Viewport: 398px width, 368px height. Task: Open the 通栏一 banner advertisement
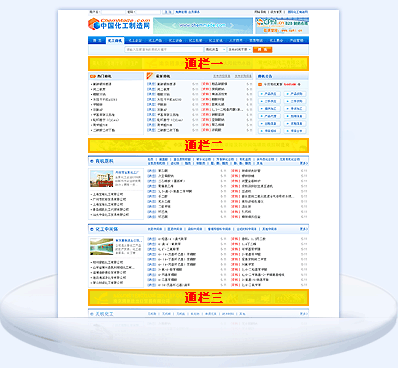(198, 63)
